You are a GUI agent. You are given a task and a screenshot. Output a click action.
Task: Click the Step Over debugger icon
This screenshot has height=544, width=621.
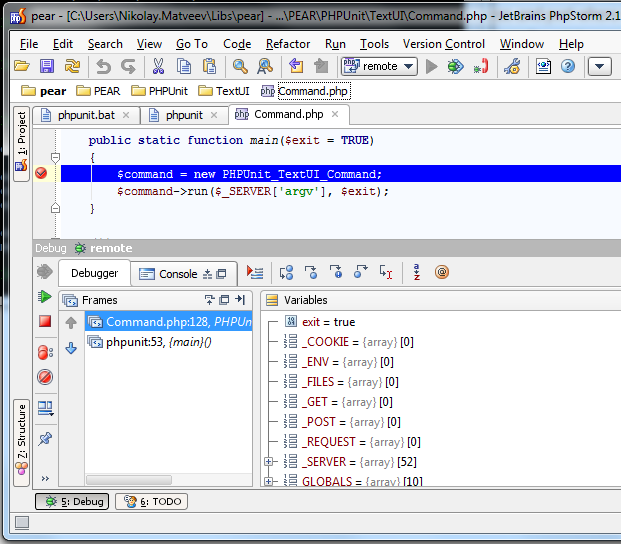tap(286, 272)
